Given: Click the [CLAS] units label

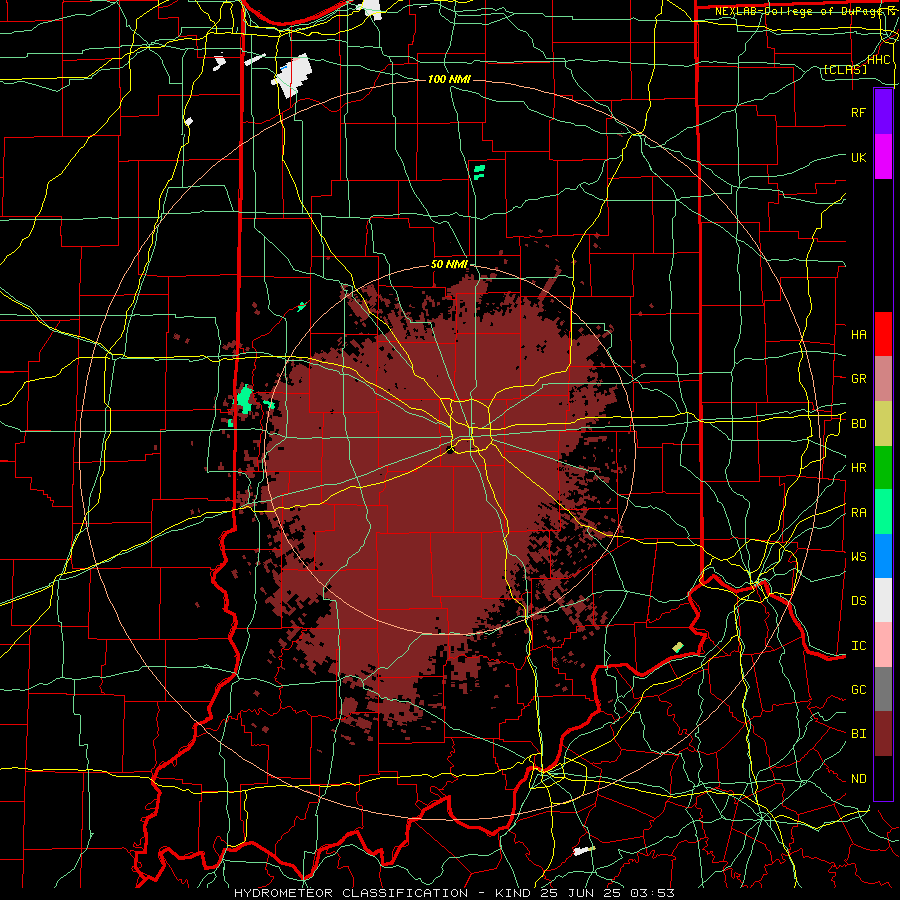Looking at the screenshot, I should (845, 69).
